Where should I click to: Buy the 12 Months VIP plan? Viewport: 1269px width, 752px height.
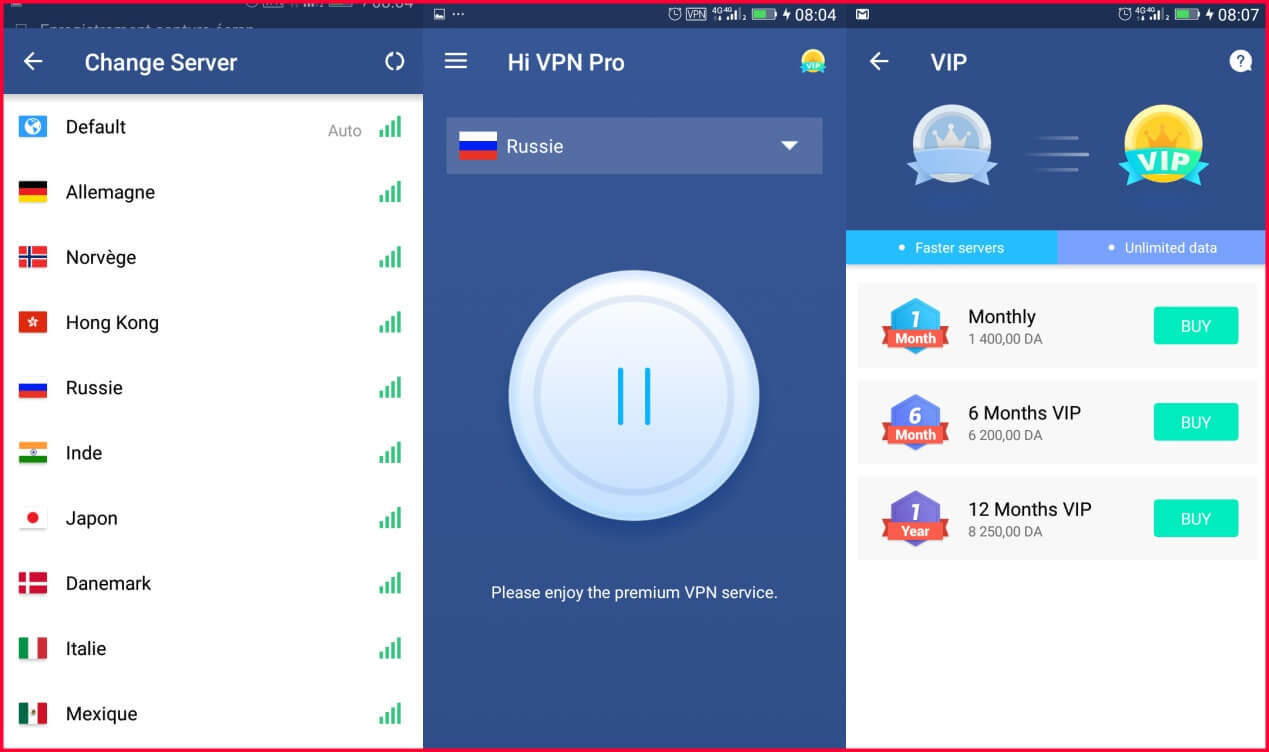click(1195, 518)
